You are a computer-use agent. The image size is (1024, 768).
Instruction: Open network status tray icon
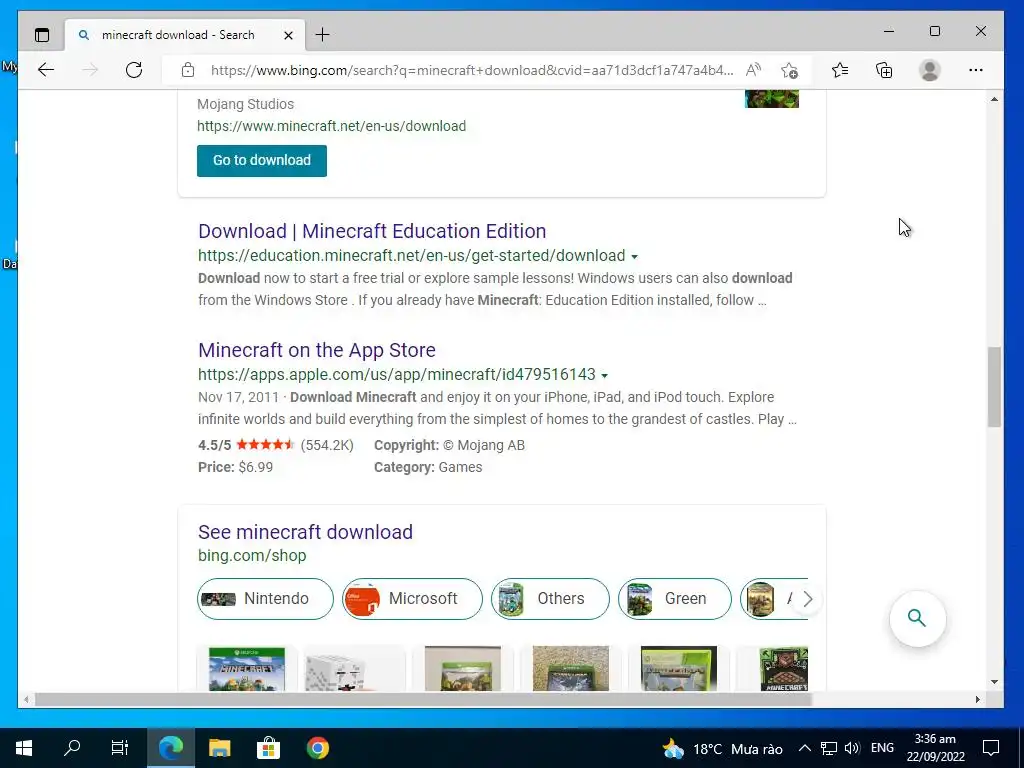point(829,748)
